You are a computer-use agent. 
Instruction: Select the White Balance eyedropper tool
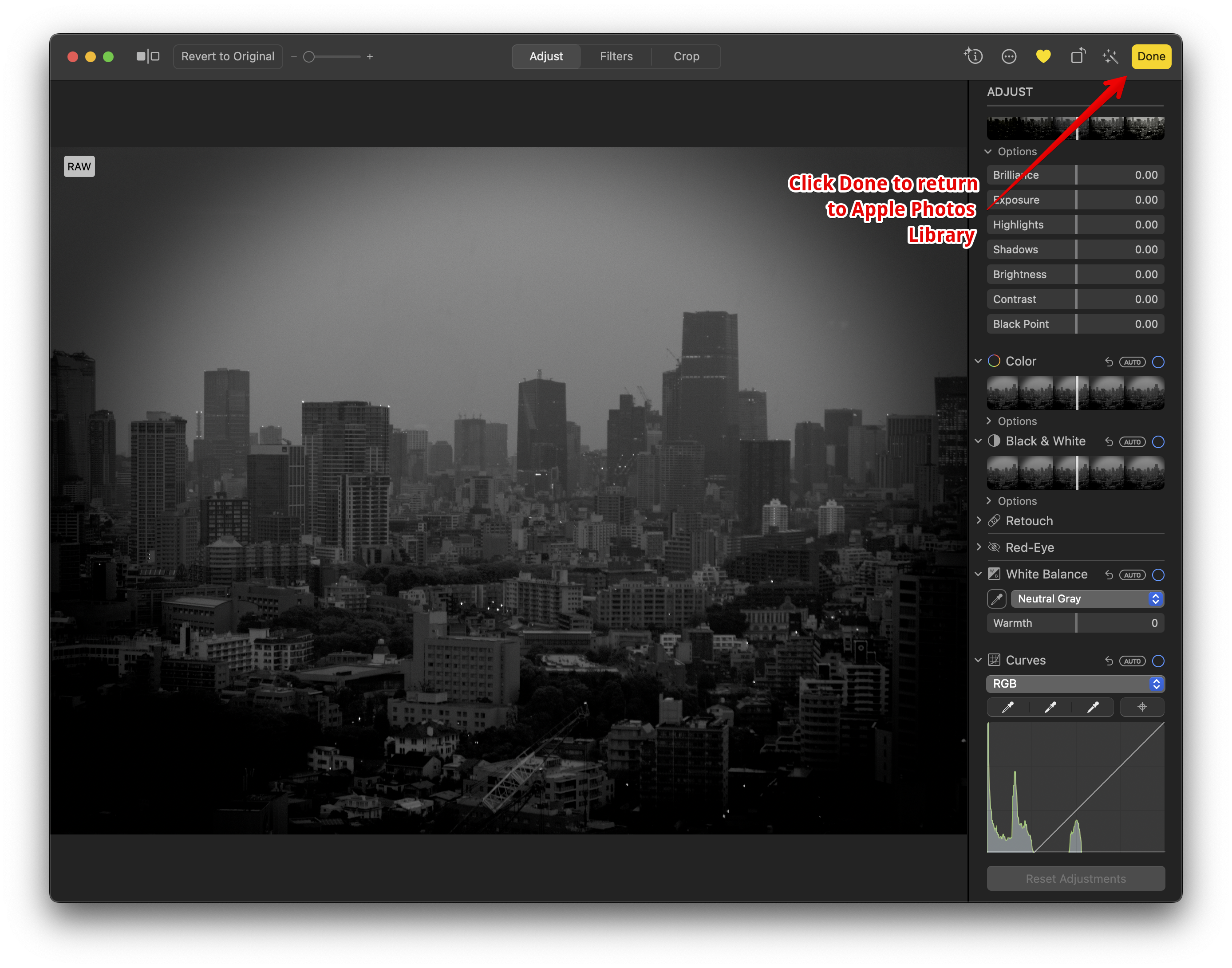(x=997, y=599)
